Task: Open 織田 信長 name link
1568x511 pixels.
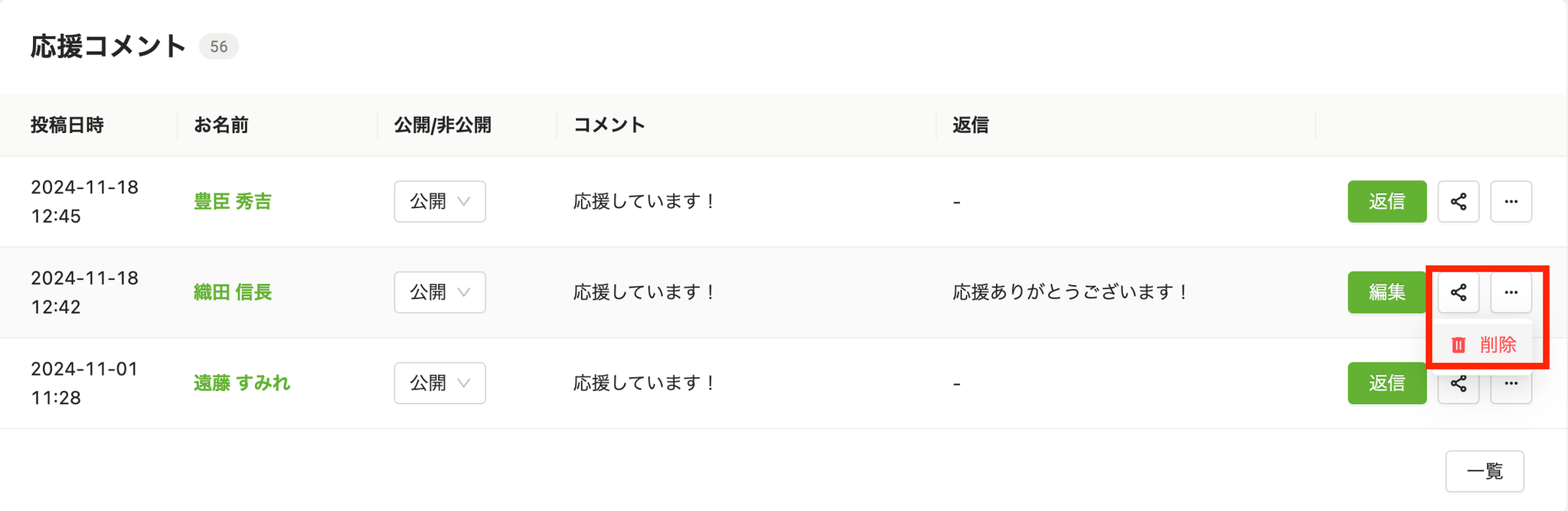Action: tap(233, 292)
